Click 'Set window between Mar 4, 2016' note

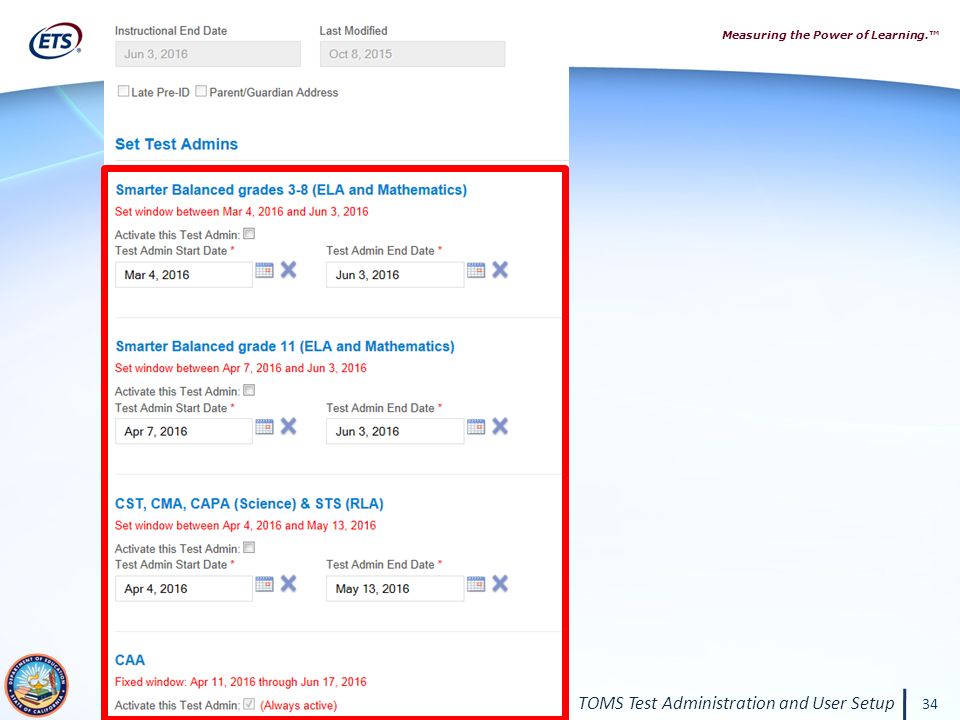point(242,212)
